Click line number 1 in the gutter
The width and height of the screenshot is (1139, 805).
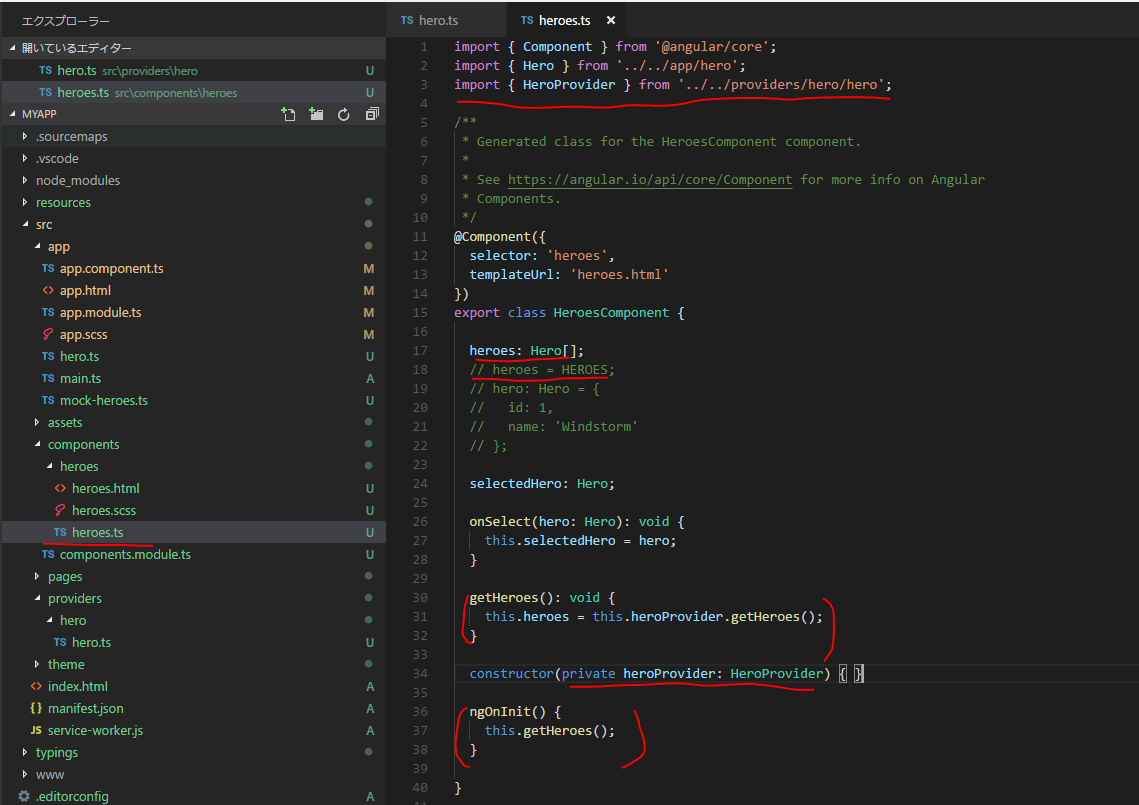pyautogui.click(x=424, y=46)
